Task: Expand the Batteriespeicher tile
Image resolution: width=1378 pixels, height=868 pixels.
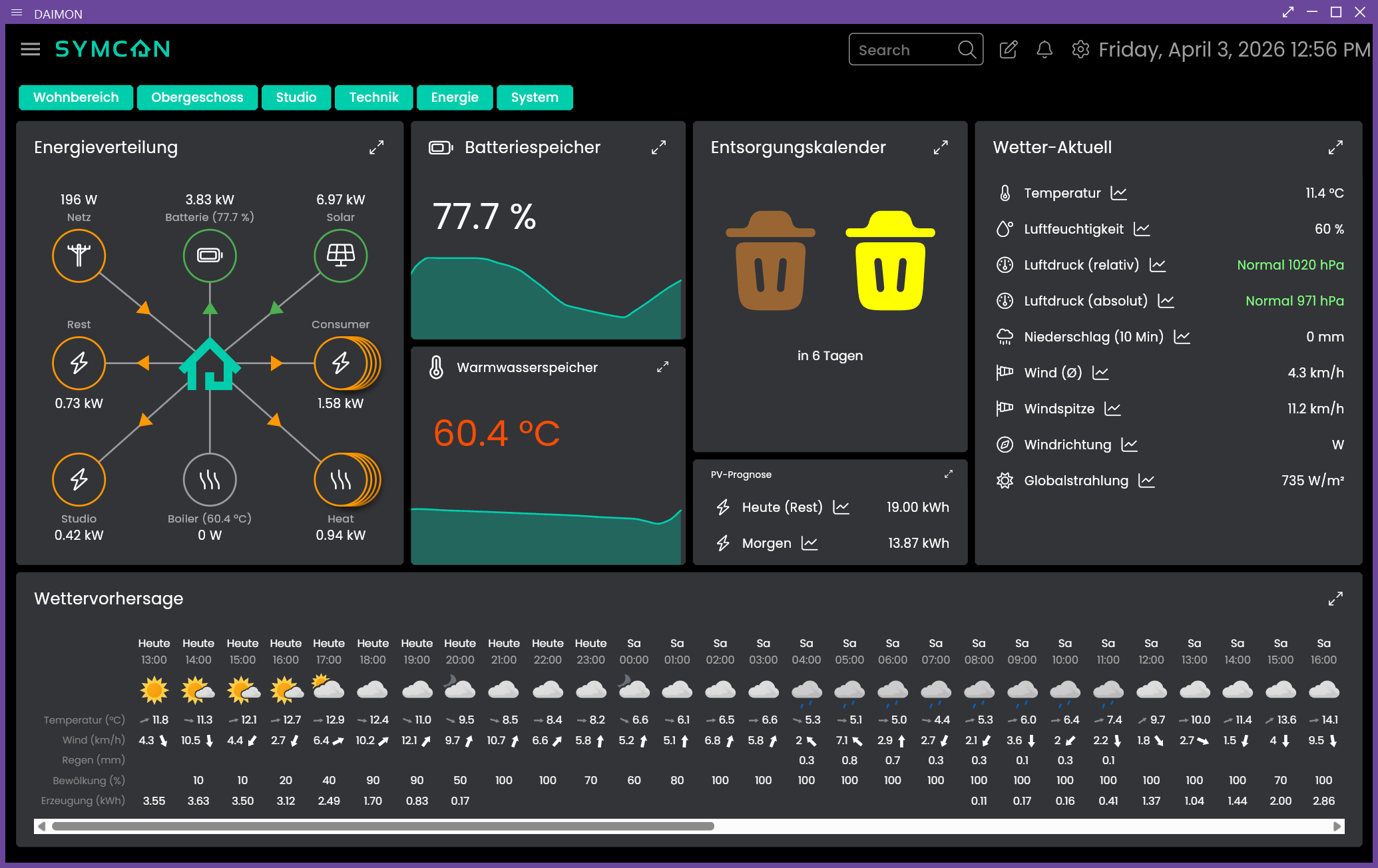Action: click(658, 148)
